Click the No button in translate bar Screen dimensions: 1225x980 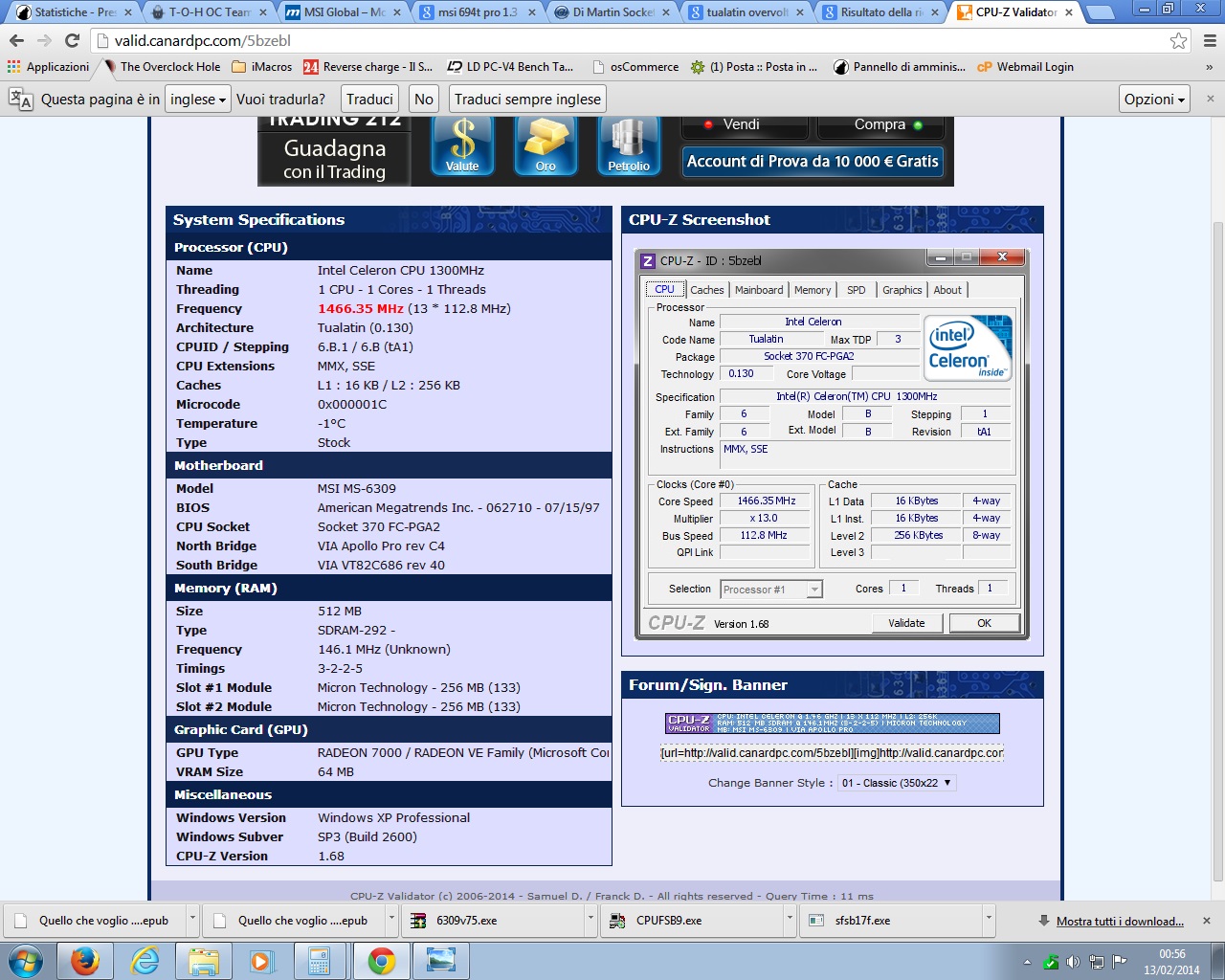pyautogui.click(x=424, y=99)
